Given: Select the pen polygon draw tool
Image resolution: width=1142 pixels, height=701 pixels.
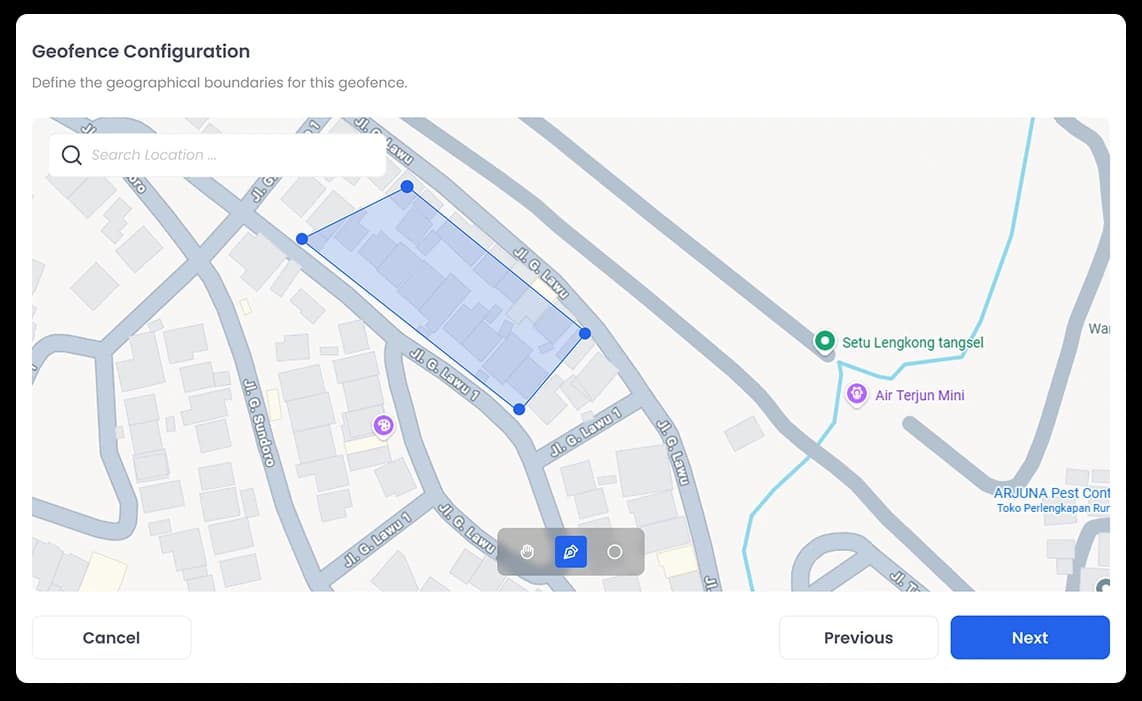Looking at the screenshot, I should pos(571,552).
